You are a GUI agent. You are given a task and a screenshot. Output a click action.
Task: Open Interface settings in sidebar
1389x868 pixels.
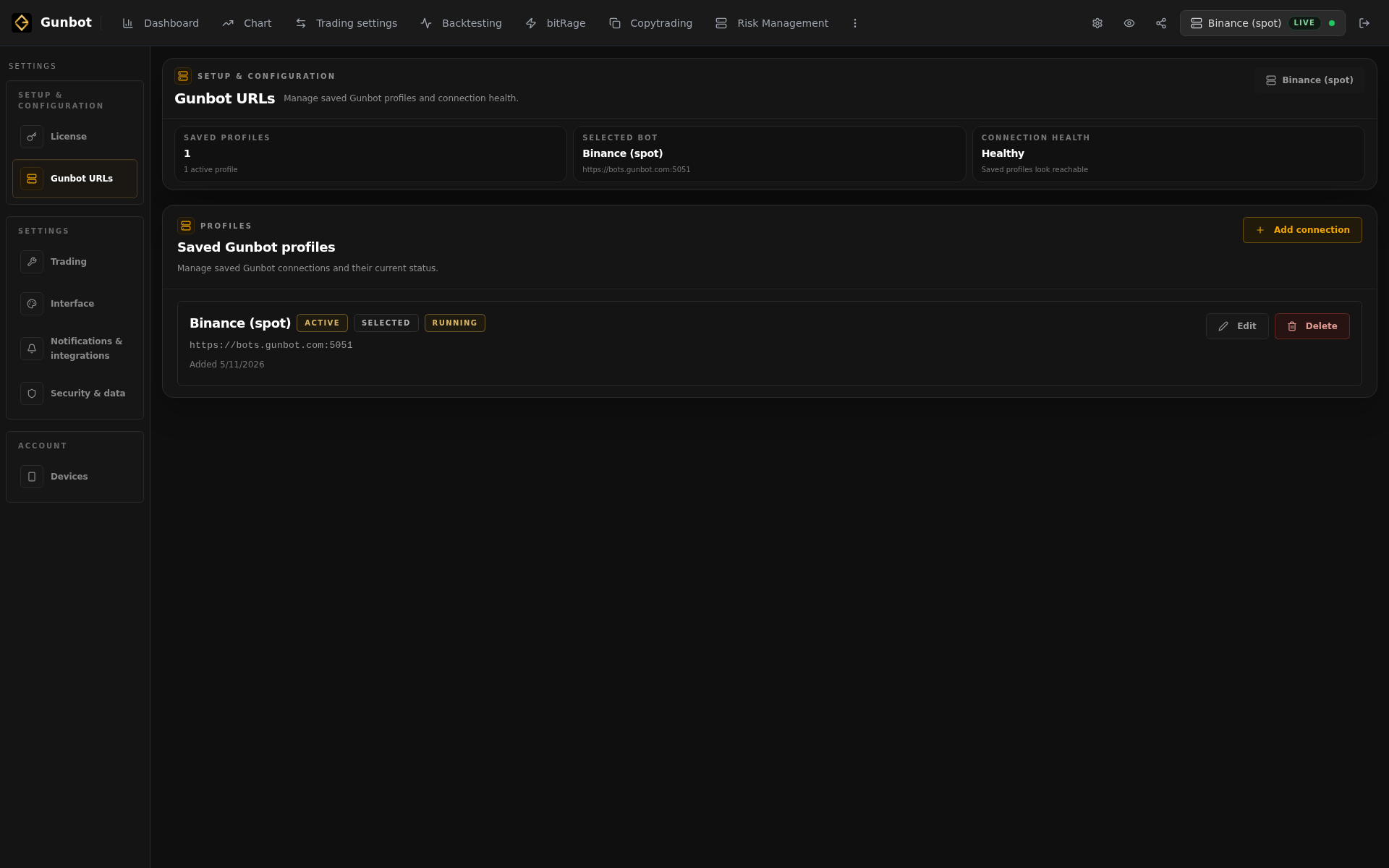(x=75, y=304)
